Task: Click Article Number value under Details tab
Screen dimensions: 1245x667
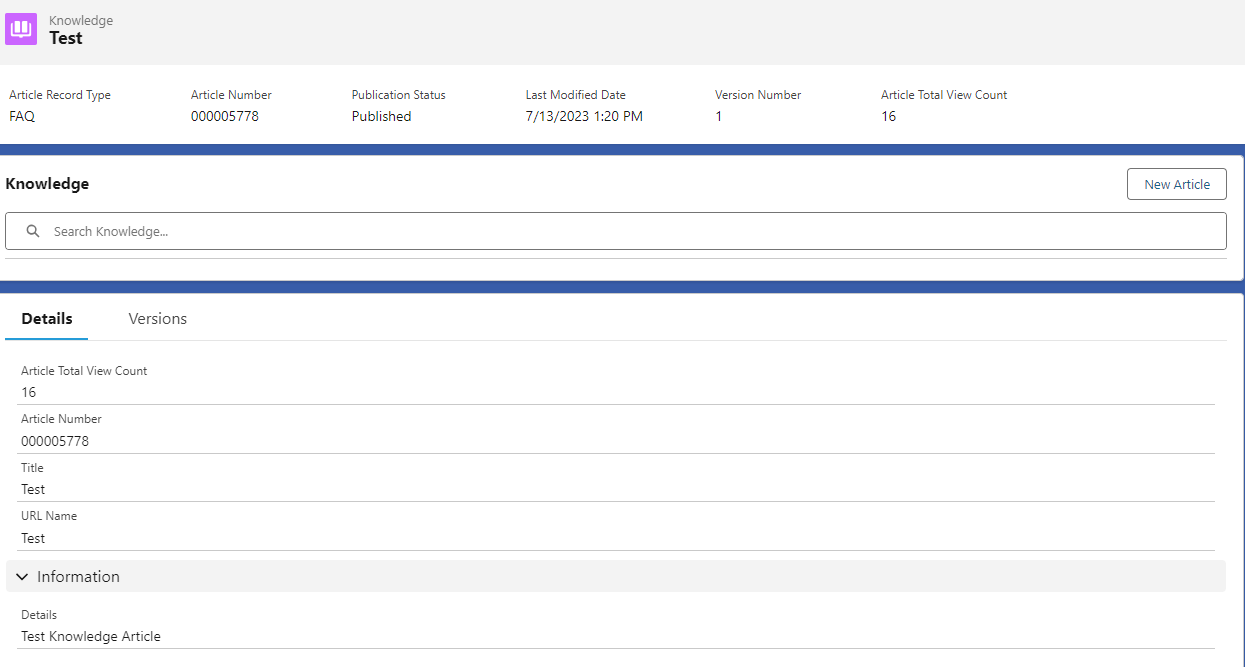Action: click(55, 441)
